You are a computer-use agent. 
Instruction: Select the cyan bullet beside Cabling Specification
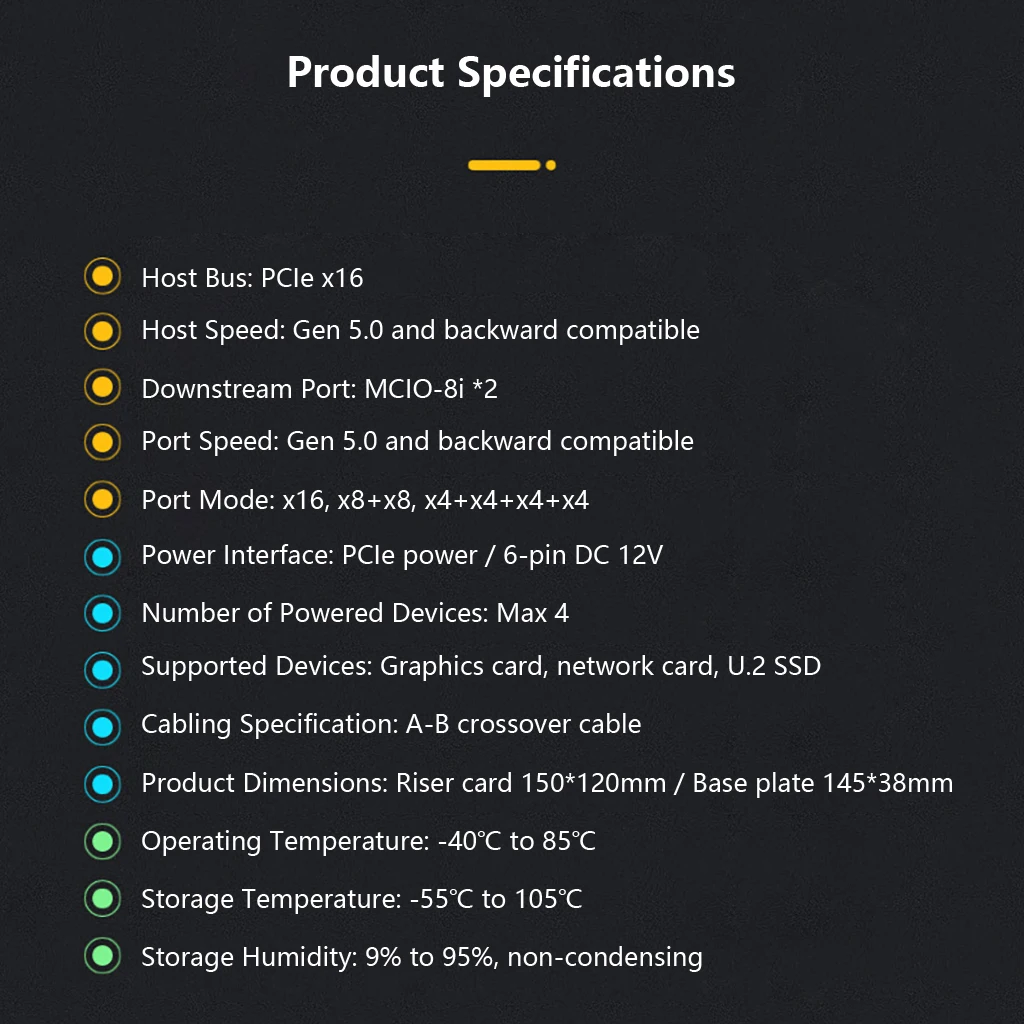(103, 727)
